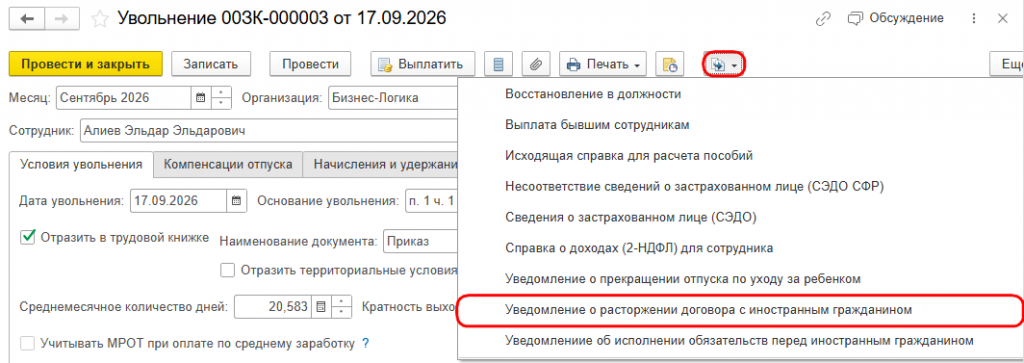The width and height of the screenshot is (1024, 363).
Task: Click the Провести button
Action: point(311,64)
